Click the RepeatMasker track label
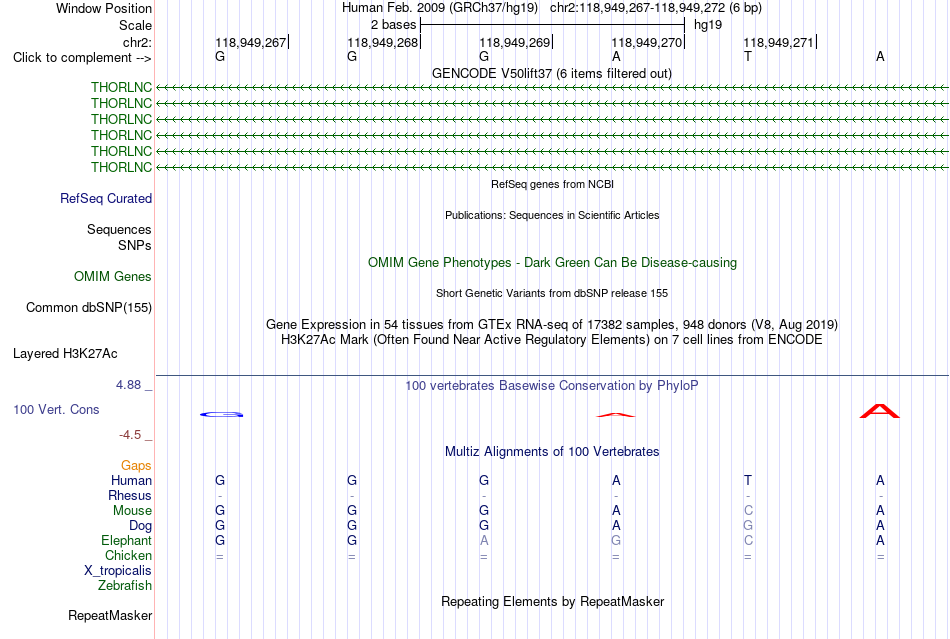The height and width of the screenshot is (639, 950). coord(110,615)
